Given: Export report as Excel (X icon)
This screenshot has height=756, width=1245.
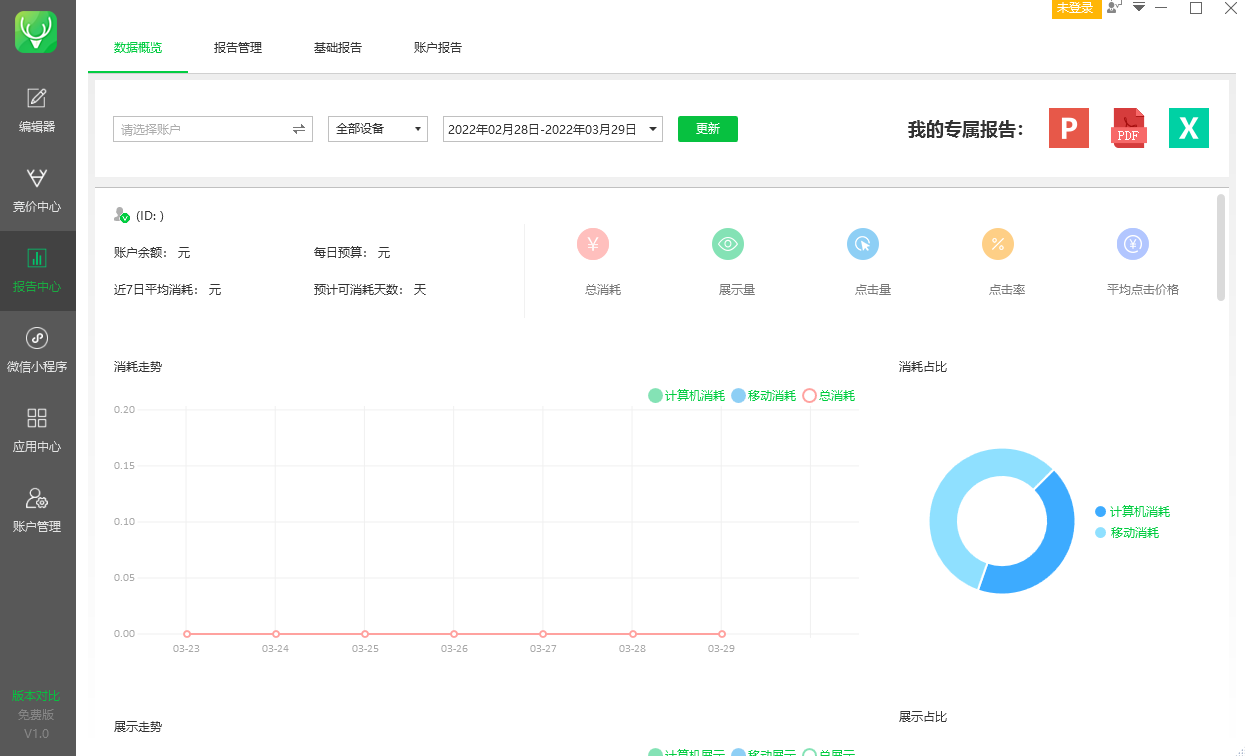Looking at the screenshot, I should pos(1188,128).
